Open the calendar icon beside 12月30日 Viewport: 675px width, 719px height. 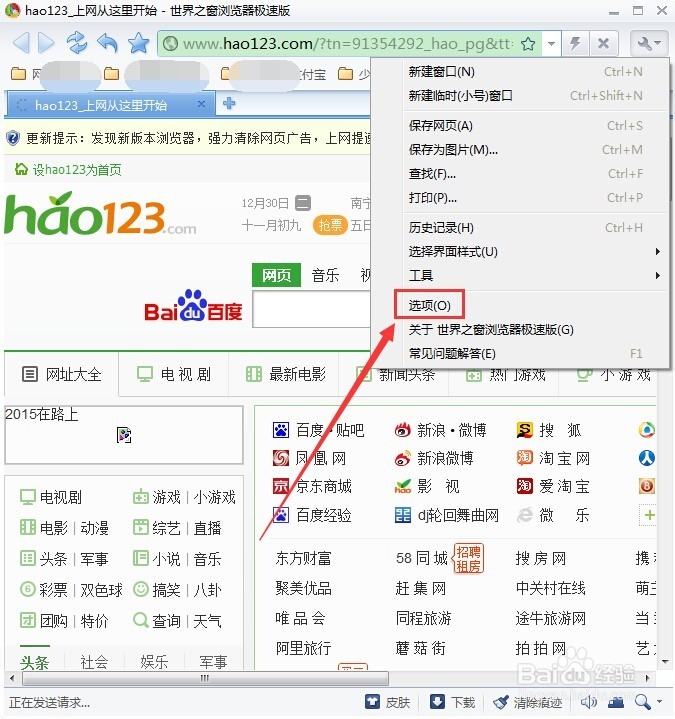click(303, 203)
